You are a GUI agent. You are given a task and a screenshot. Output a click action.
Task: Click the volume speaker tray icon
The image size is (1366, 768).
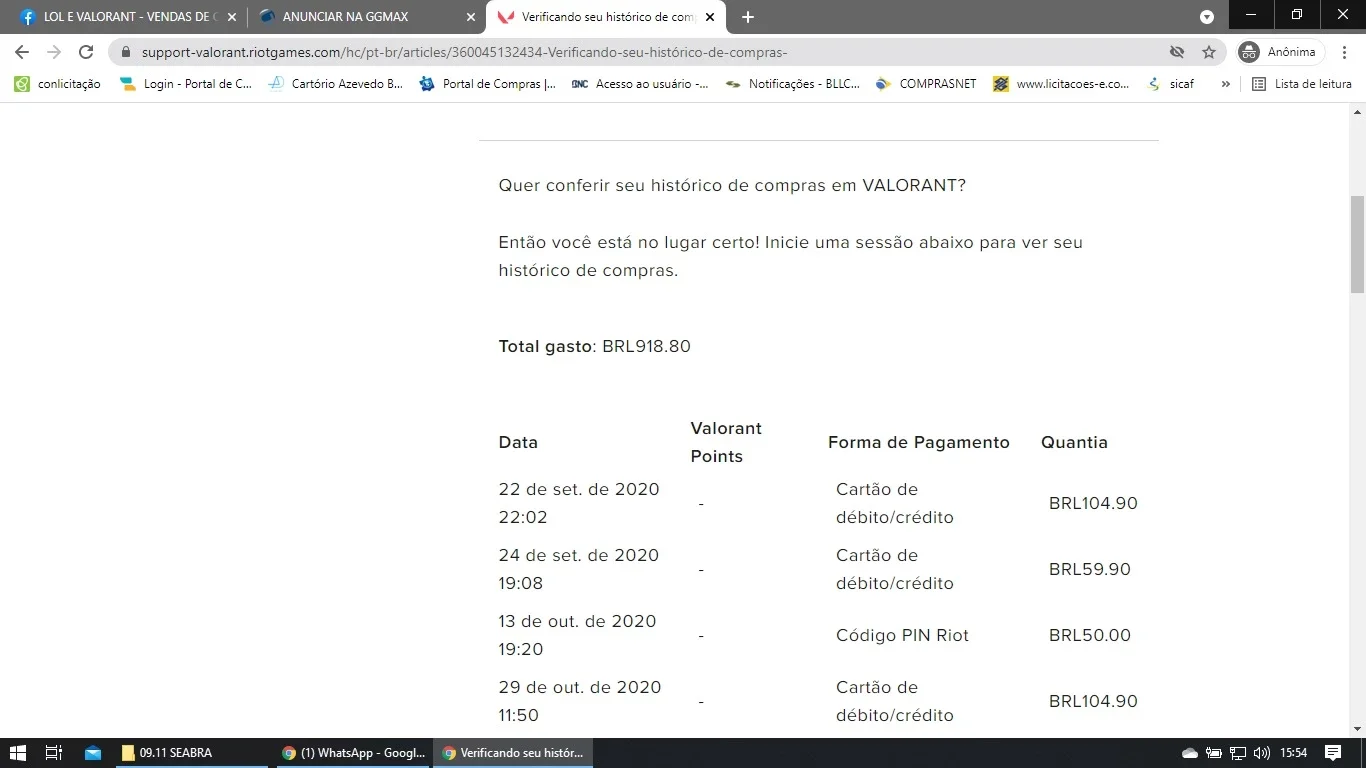coord(1262,753)
